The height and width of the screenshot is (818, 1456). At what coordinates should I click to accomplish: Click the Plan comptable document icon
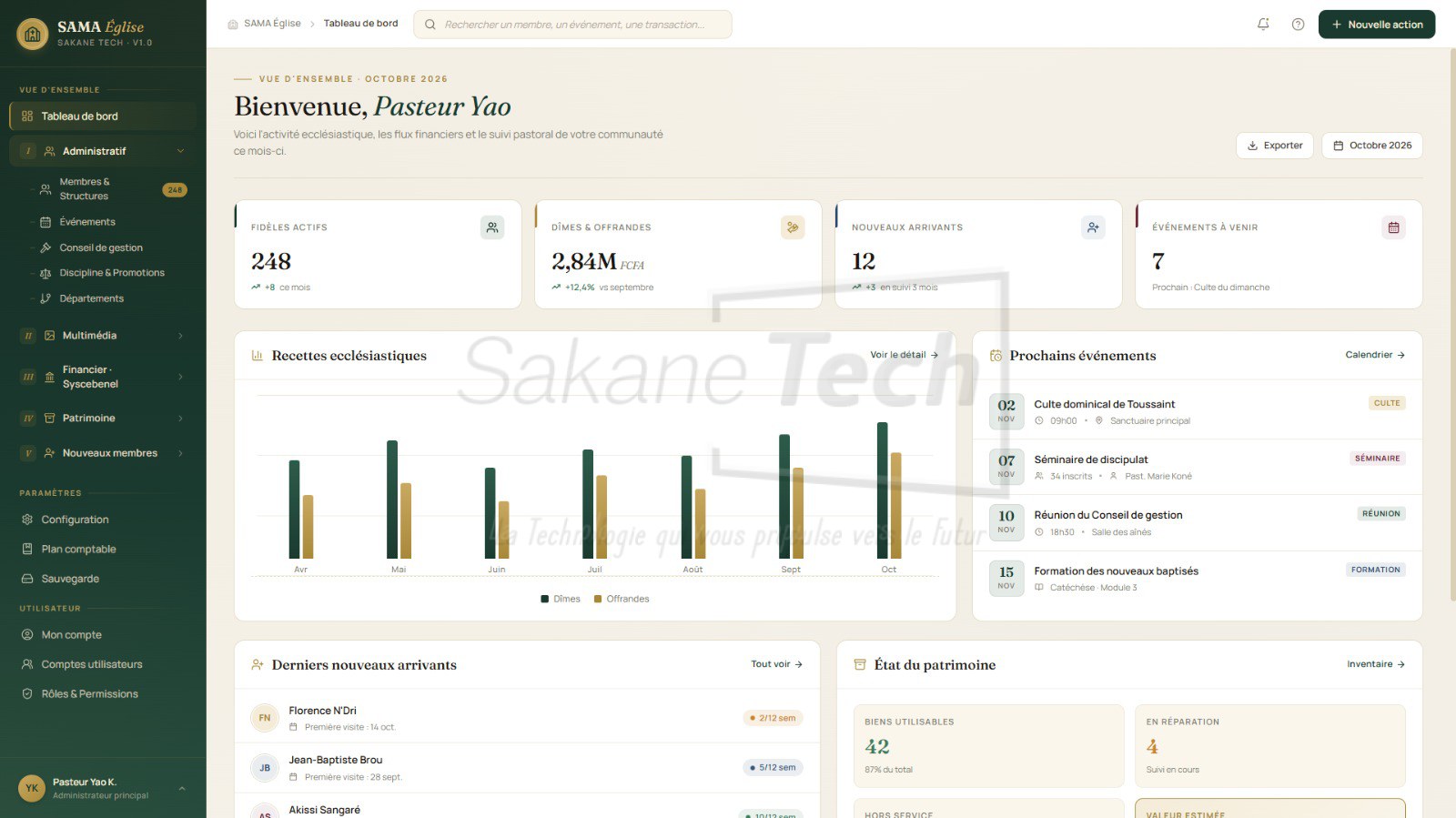coord(27,549)
